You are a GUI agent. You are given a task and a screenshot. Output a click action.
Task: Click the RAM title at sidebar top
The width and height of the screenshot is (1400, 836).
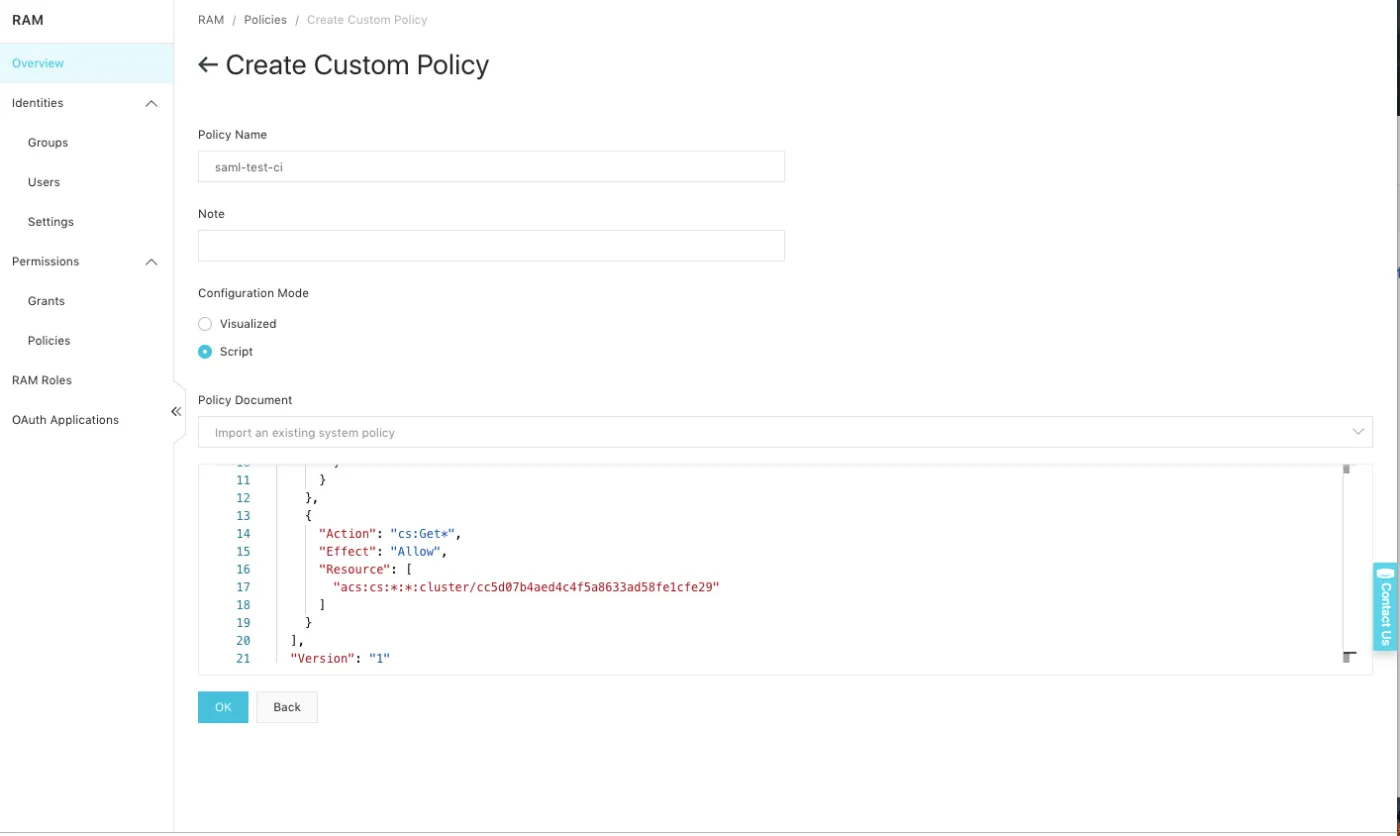click(x=27, y=20)
